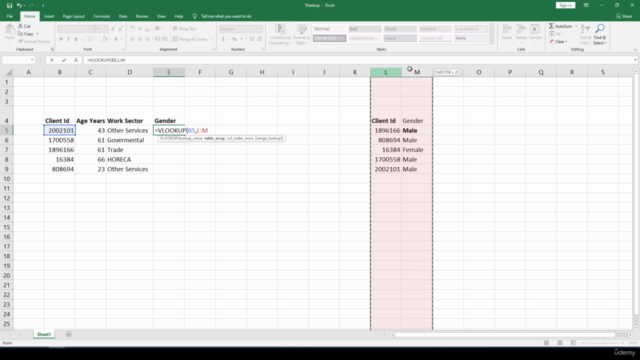Open Sort & Filter menu
The width and height of the screenshot is (640, 360).
click(x=585, y=34)
